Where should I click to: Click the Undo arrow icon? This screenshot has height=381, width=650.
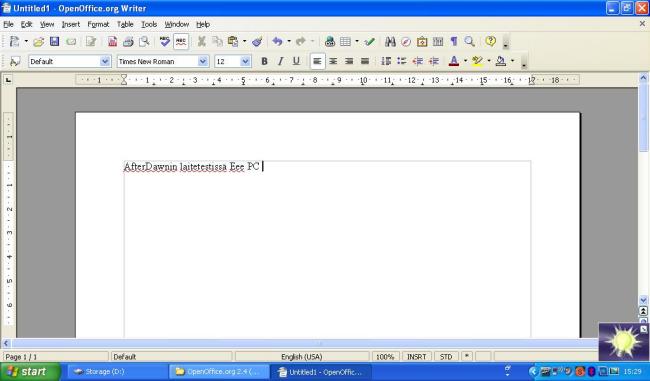coord(277,41)
